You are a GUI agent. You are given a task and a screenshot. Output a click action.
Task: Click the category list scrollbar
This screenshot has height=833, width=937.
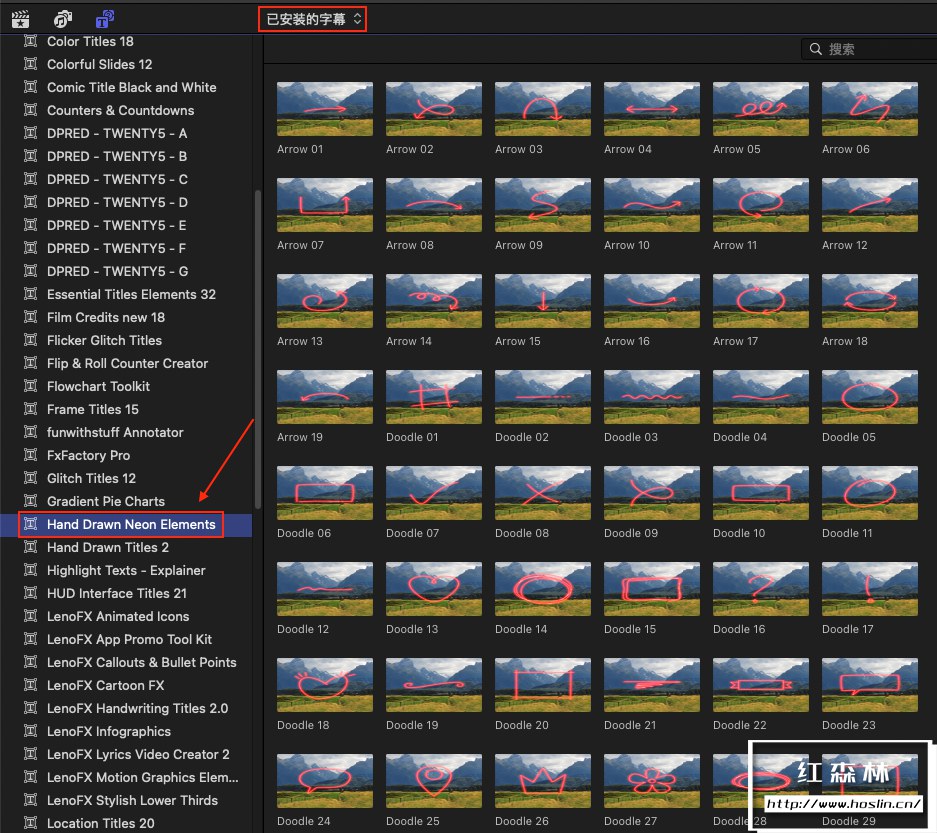click(x=258, y=350)
